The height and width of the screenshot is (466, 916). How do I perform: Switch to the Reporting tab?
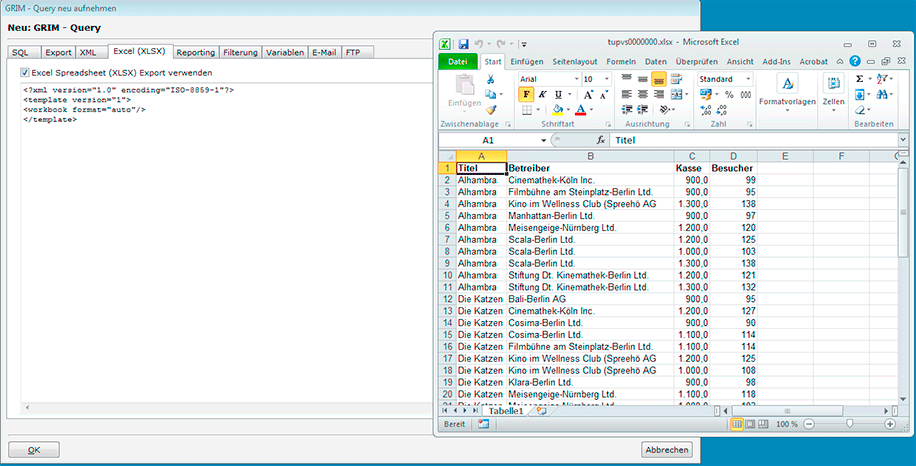tap(195, 52)
